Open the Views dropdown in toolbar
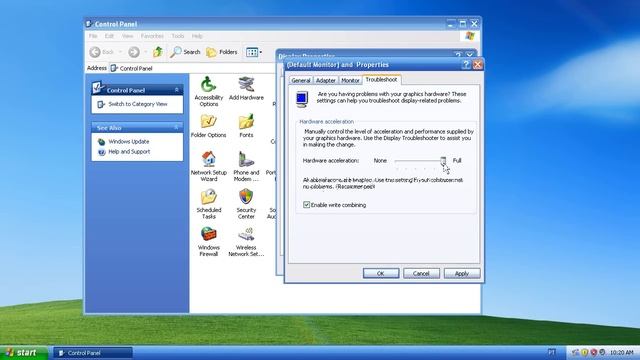 tap(254, 52)
